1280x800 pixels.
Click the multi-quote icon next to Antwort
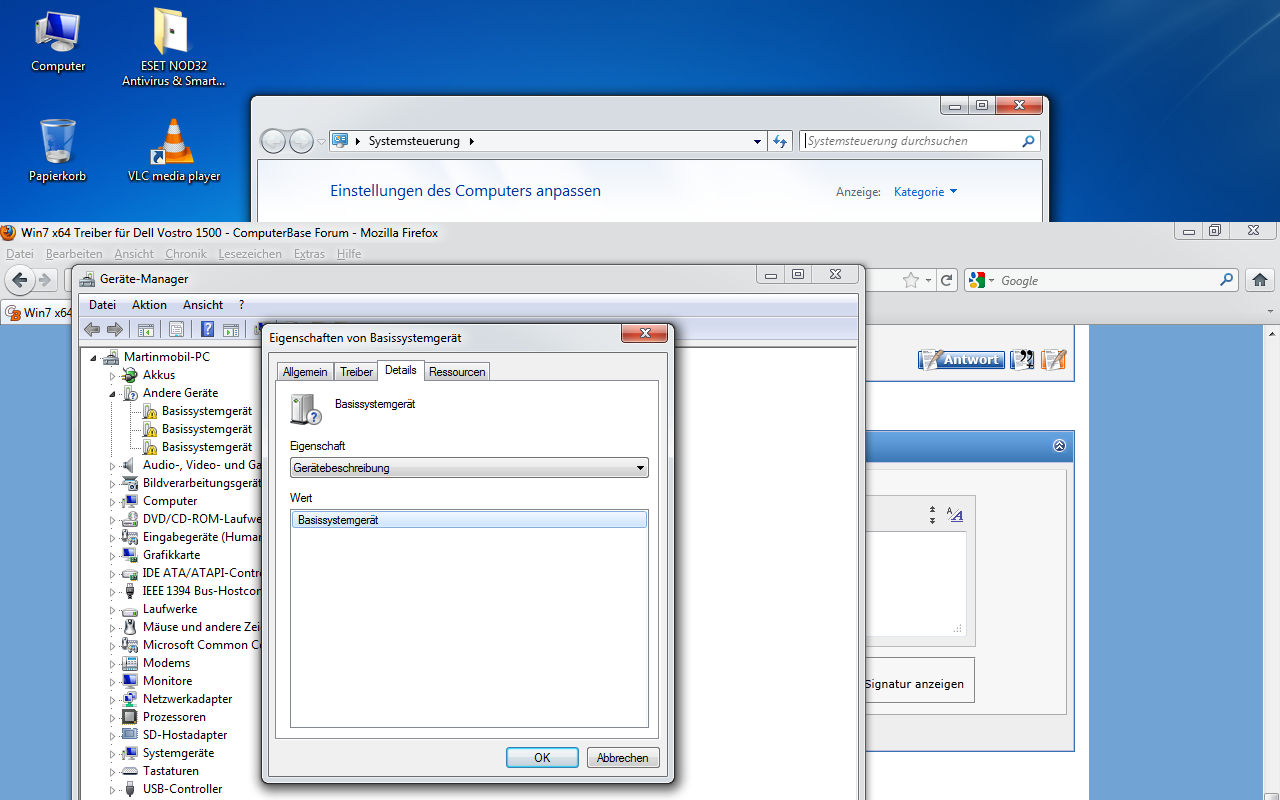click(1022, 360)
